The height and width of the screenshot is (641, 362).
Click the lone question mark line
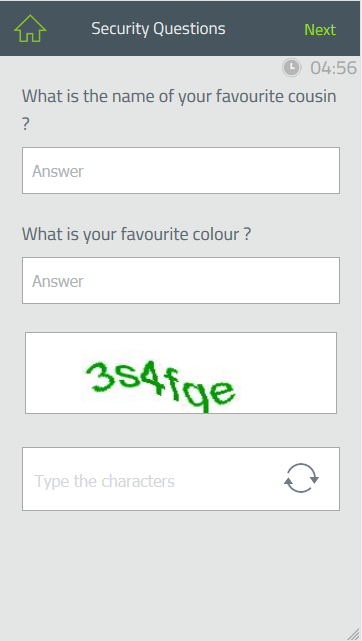25,124
